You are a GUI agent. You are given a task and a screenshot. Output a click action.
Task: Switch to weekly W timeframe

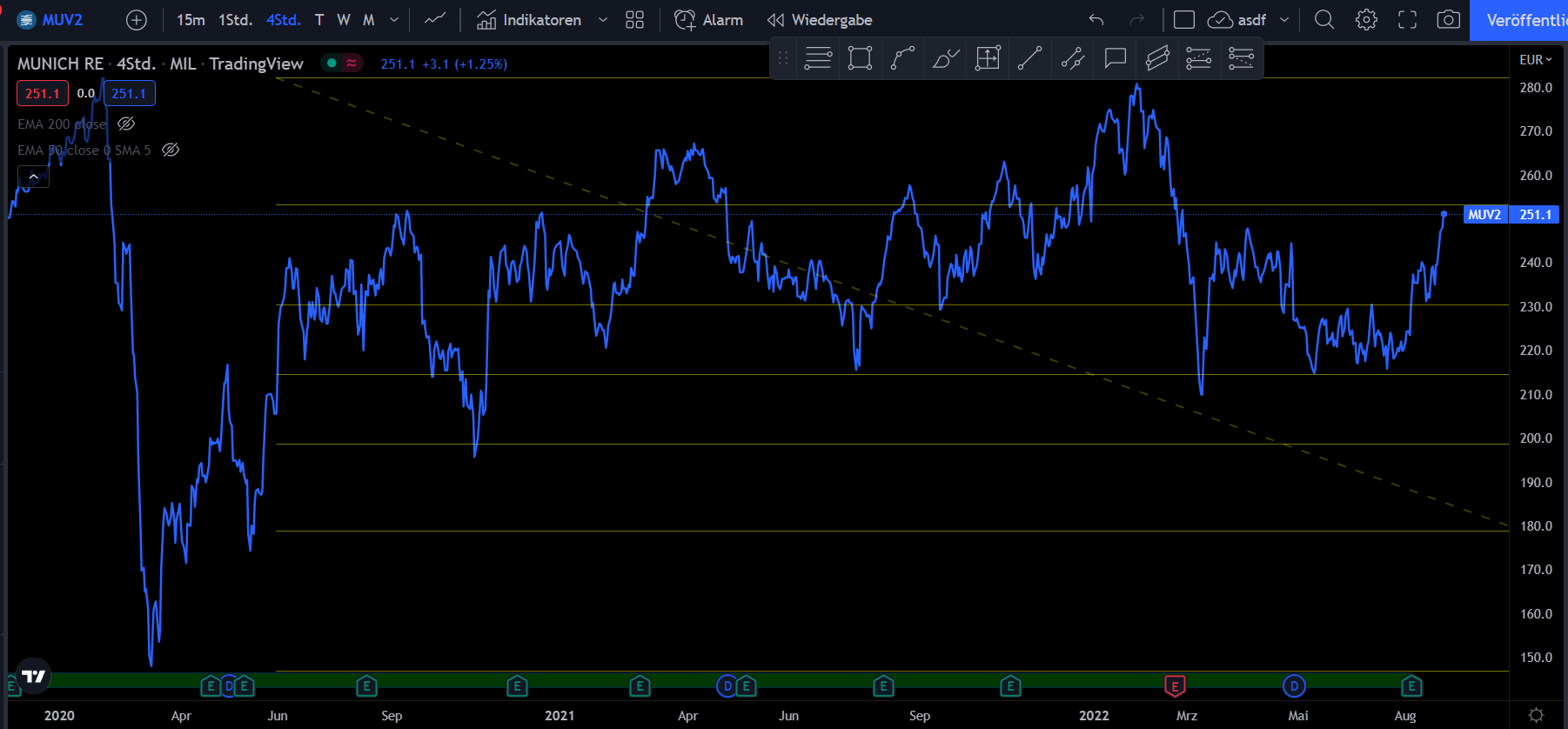344,20
